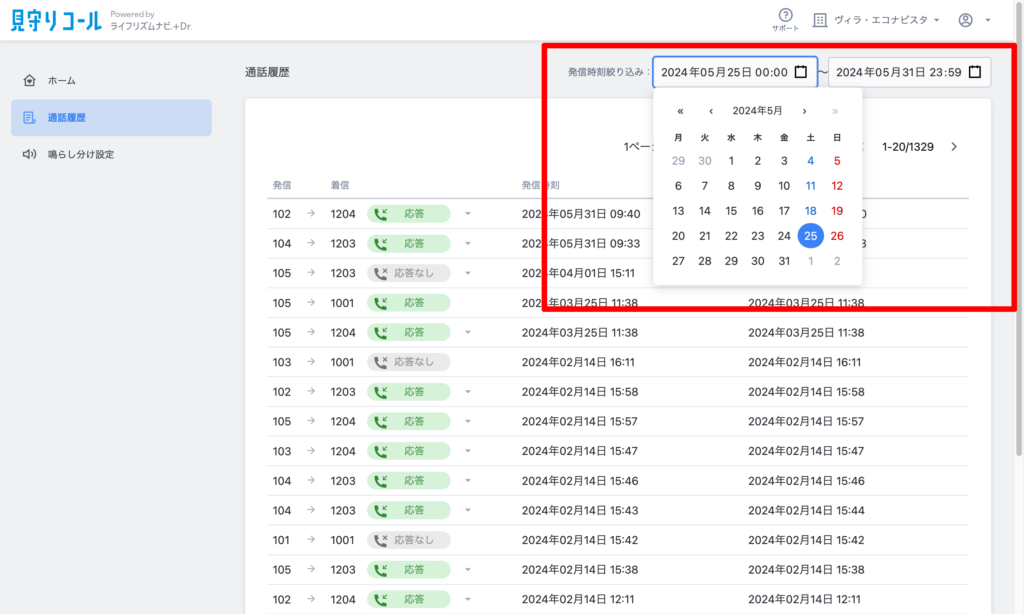Expand the 05月31日 09:40 call row
This screenshot has width=1024, height=614.
[x=468, y=214]
